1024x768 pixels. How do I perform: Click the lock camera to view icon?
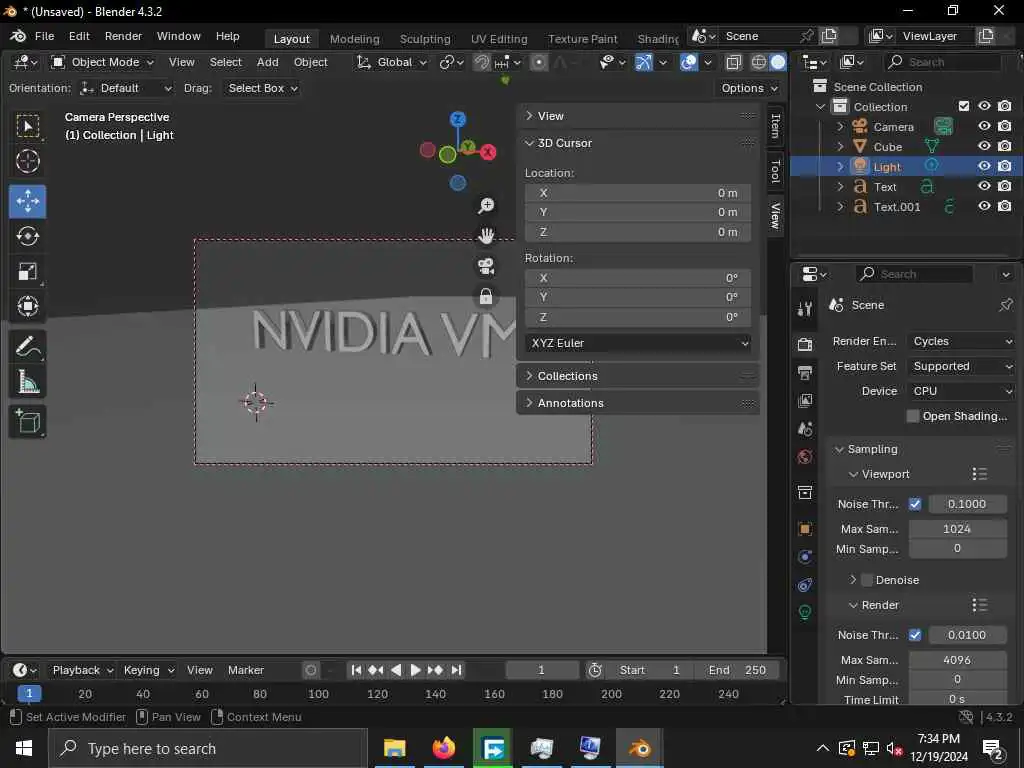(486, 296)
